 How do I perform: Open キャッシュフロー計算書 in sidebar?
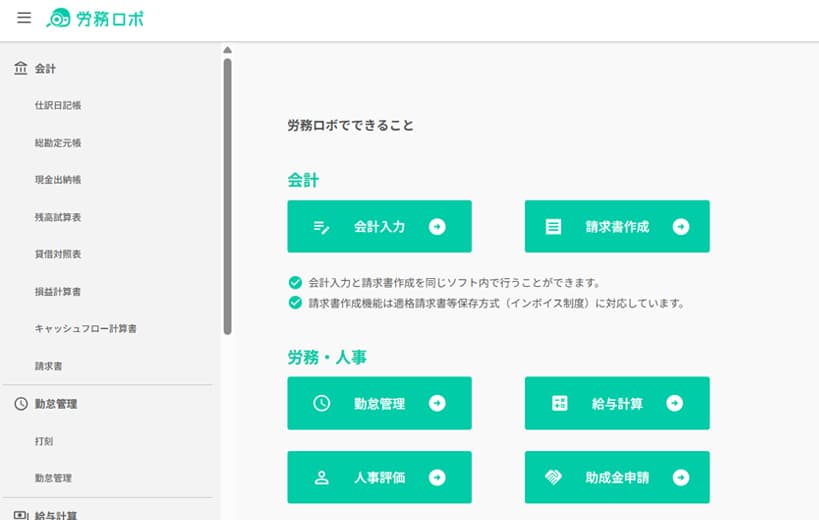pyautogui.click(x=86, y=329)
